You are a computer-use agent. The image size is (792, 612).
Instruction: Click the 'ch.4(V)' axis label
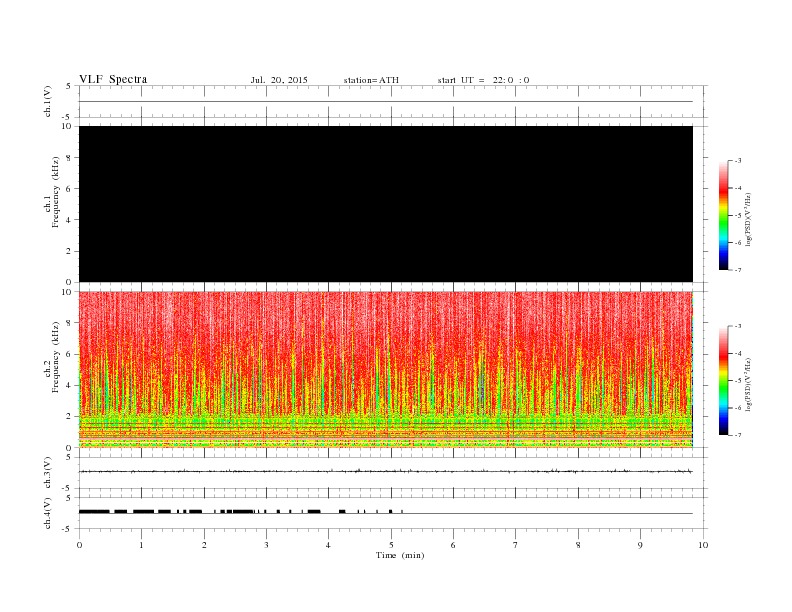coord(48,513)
